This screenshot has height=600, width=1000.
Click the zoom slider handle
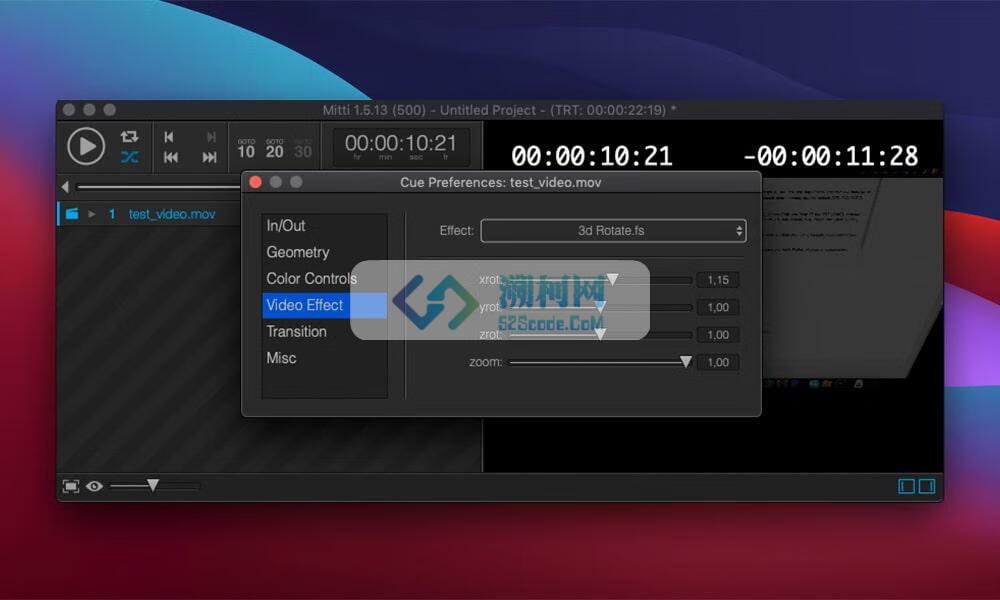tap(686, 362)
